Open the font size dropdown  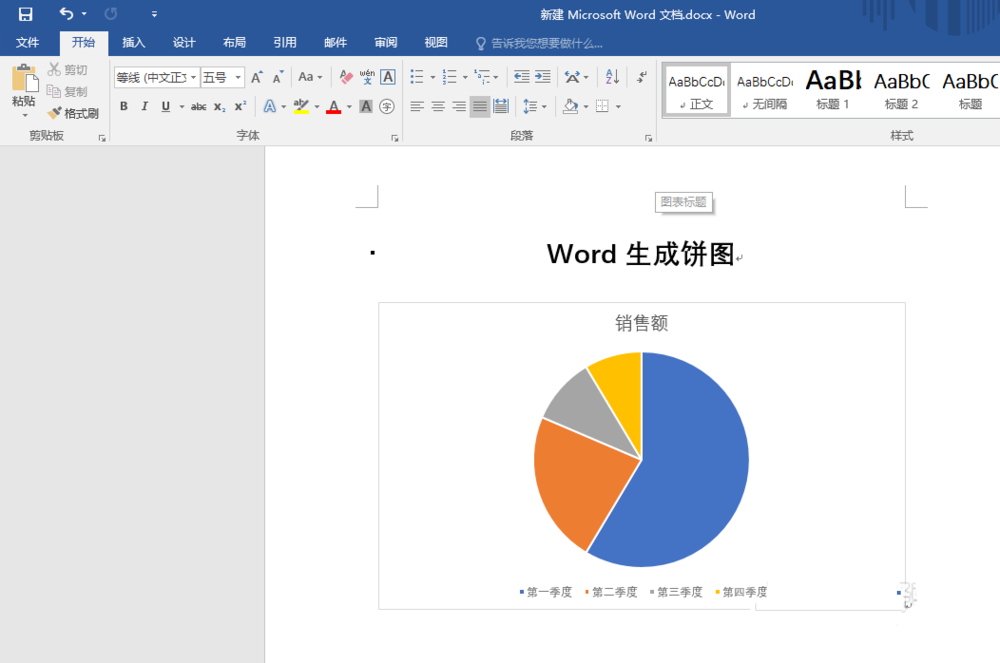[x=239, y=77]
